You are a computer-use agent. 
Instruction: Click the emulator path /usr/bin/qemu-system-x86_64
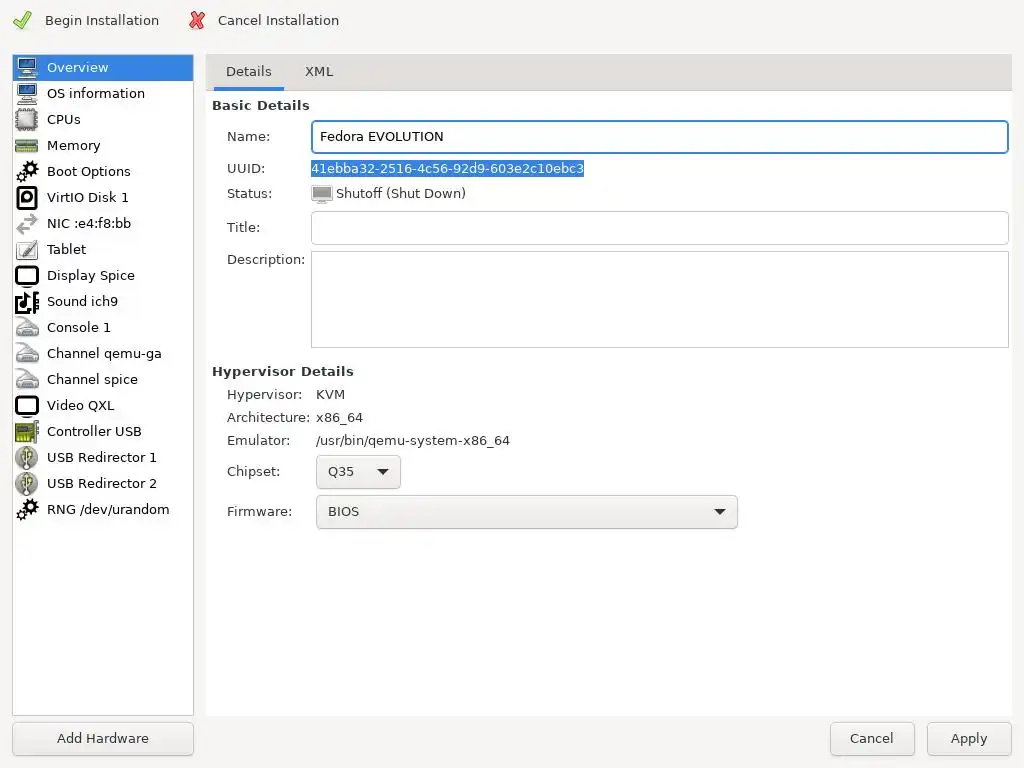(x=413, y=441)
